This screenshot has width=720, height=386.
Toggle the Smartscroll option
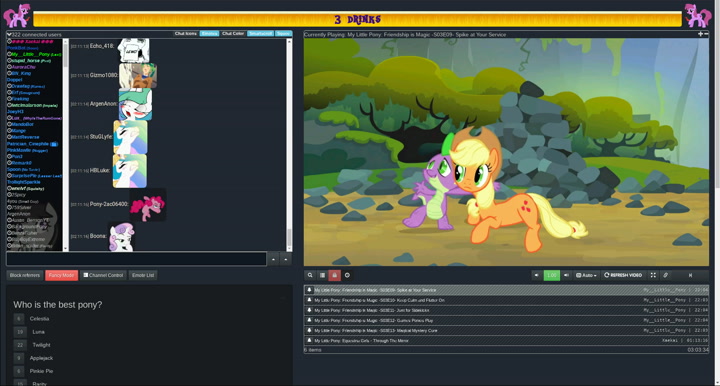[260, 34]
